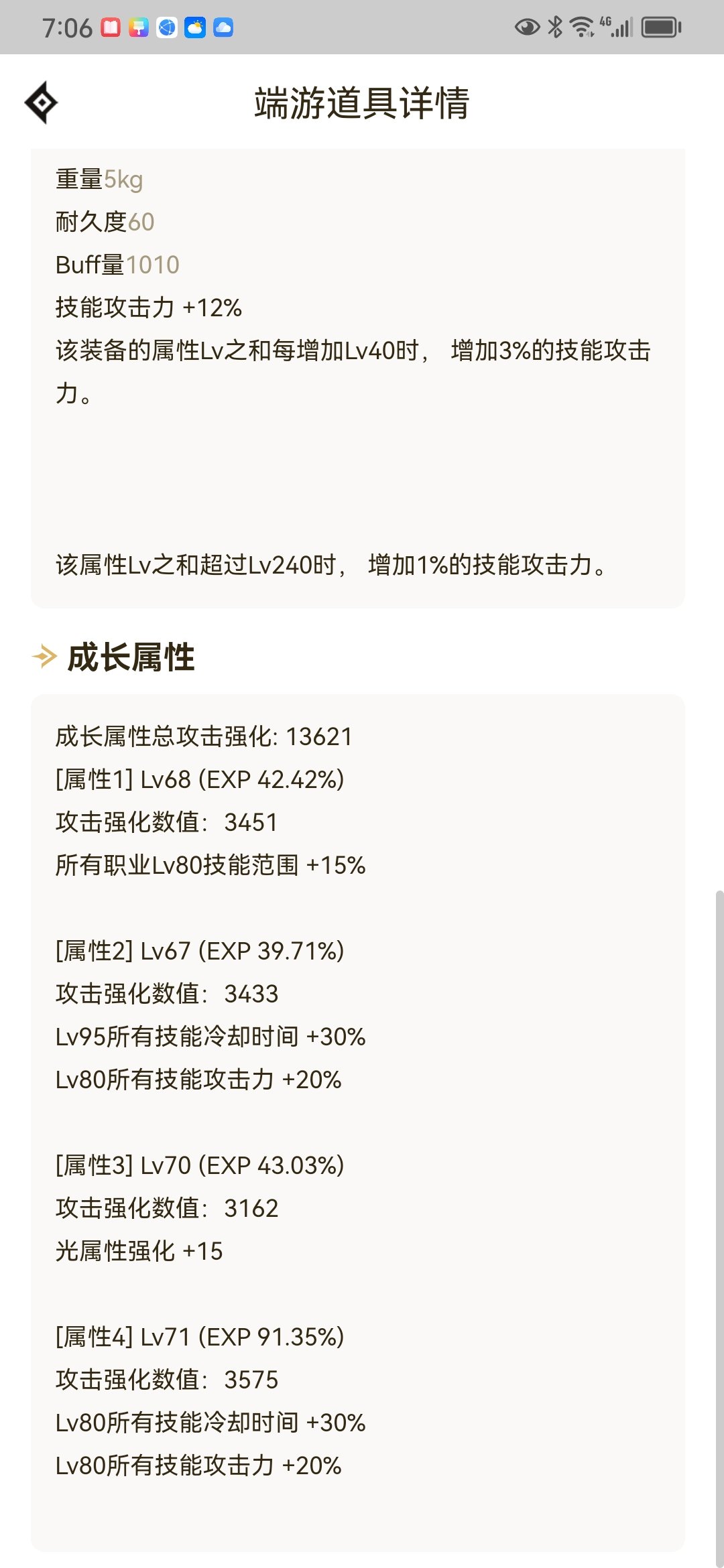Tap the blue cloud status icon
Image resolution: width=724 pixels, height=1568 pixels.
pos(223,27)
